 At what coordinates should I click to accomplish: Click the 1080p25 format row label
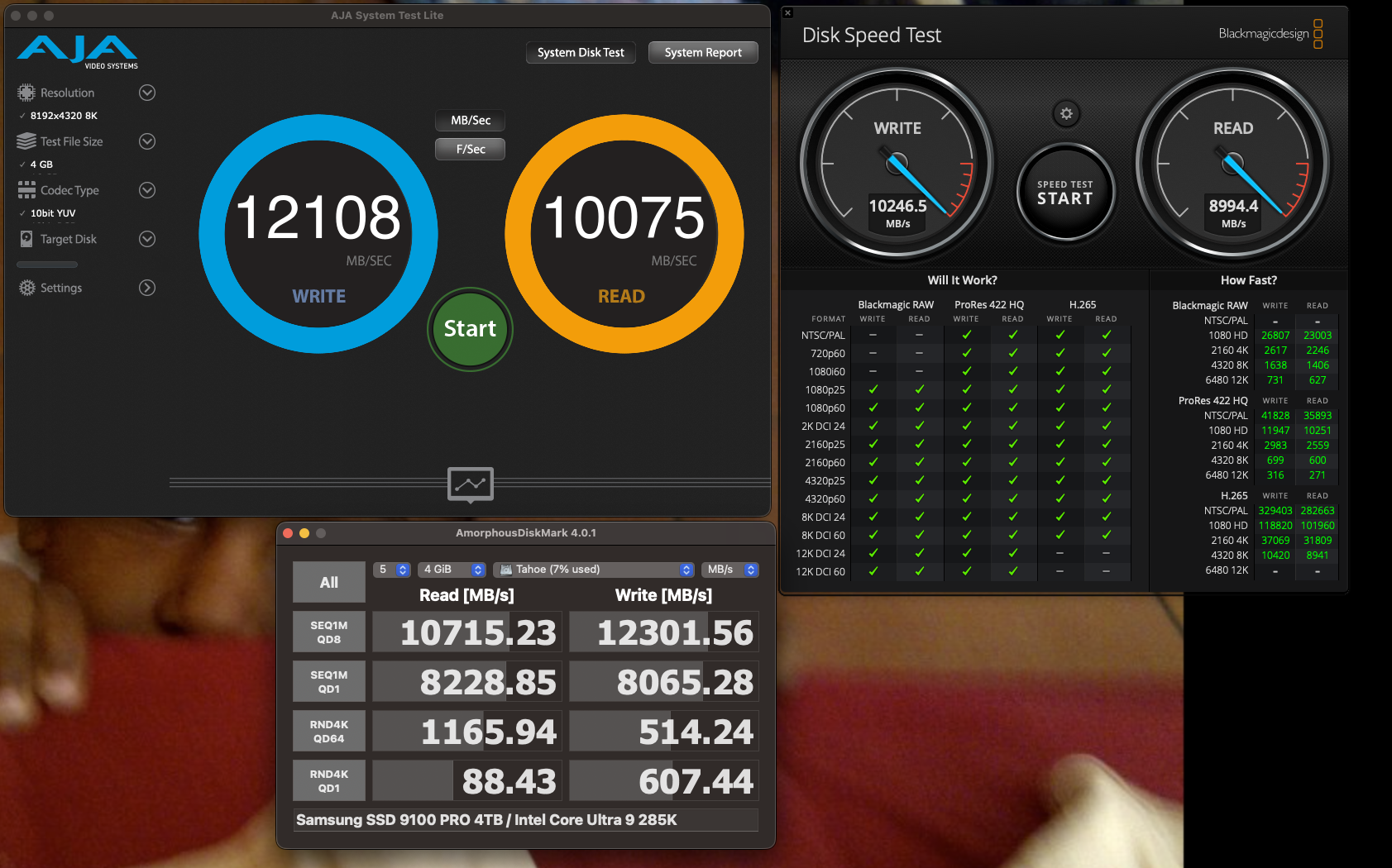[825, 390]
